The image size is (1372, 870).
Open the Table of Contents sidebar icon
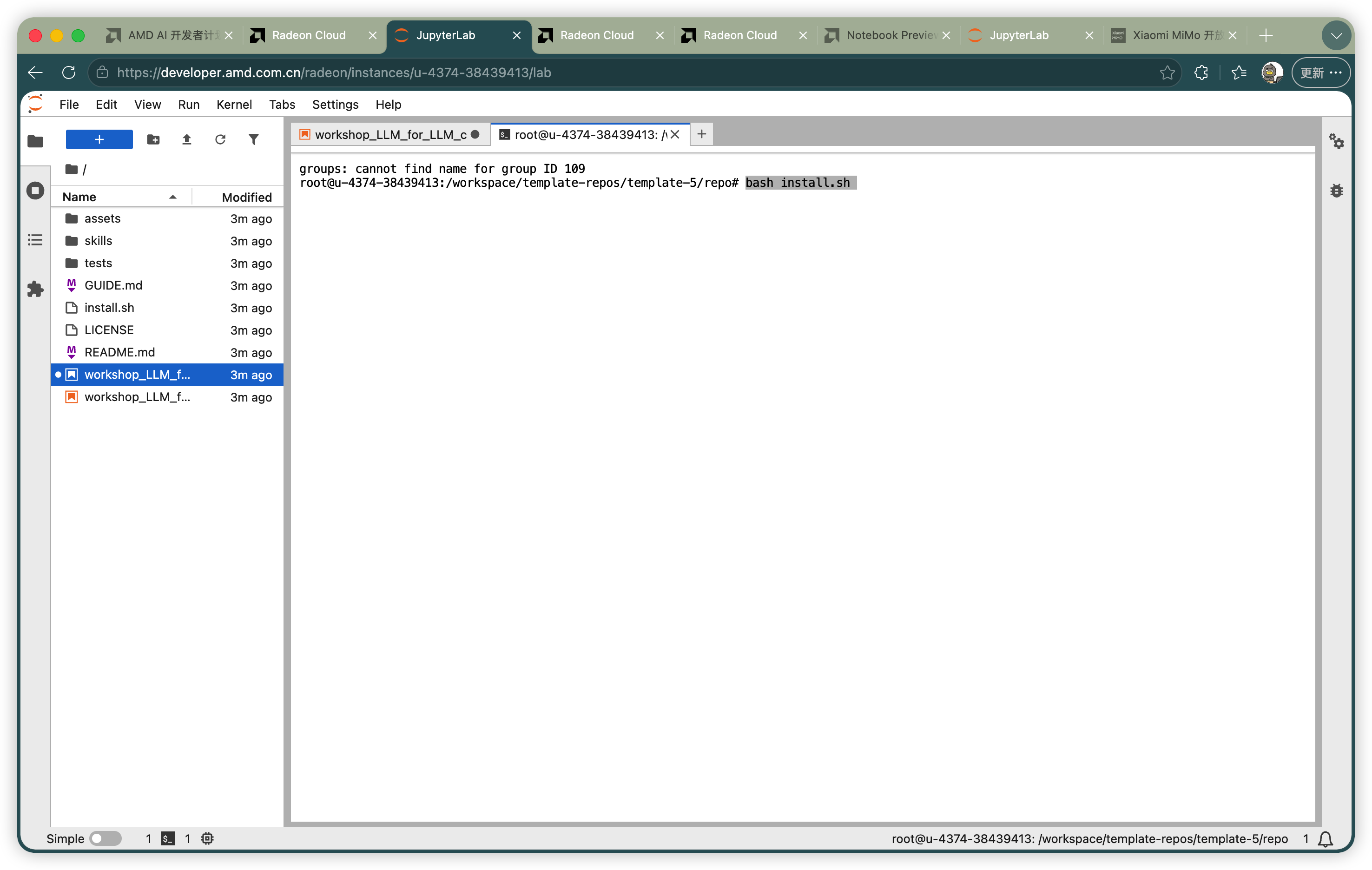(35, 240)
